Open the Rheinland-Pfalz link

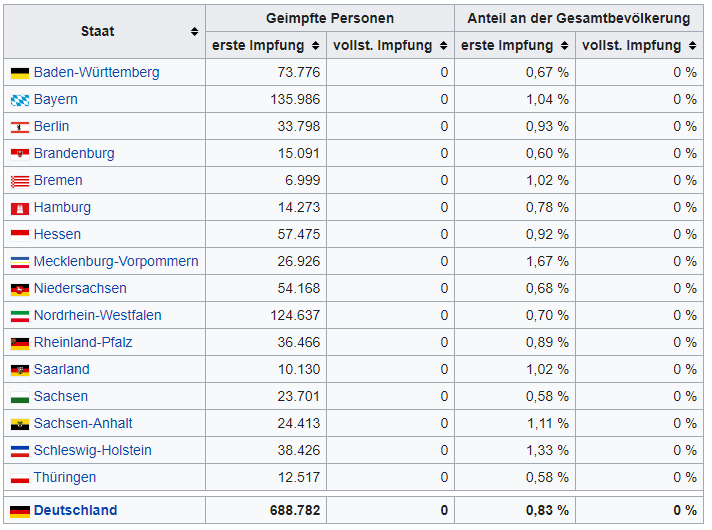pyautogui.click(x=83, y=343)
